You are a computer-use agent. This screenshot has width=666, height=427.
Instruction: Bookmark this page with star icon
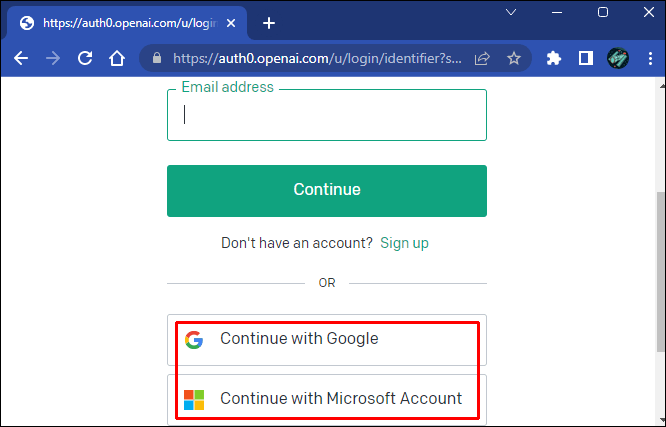(514, 59)
